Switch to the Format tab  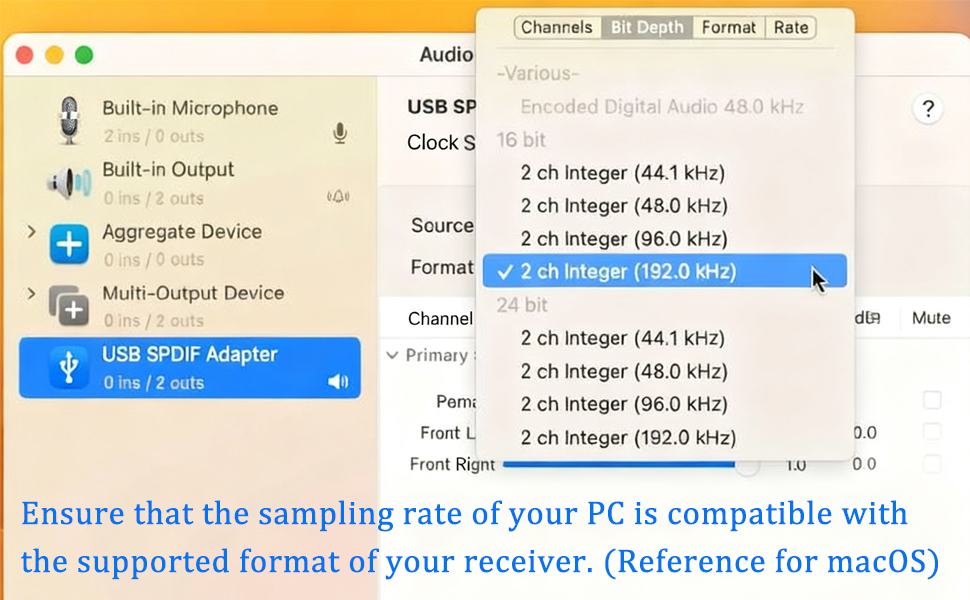click(x=729, y=27)
